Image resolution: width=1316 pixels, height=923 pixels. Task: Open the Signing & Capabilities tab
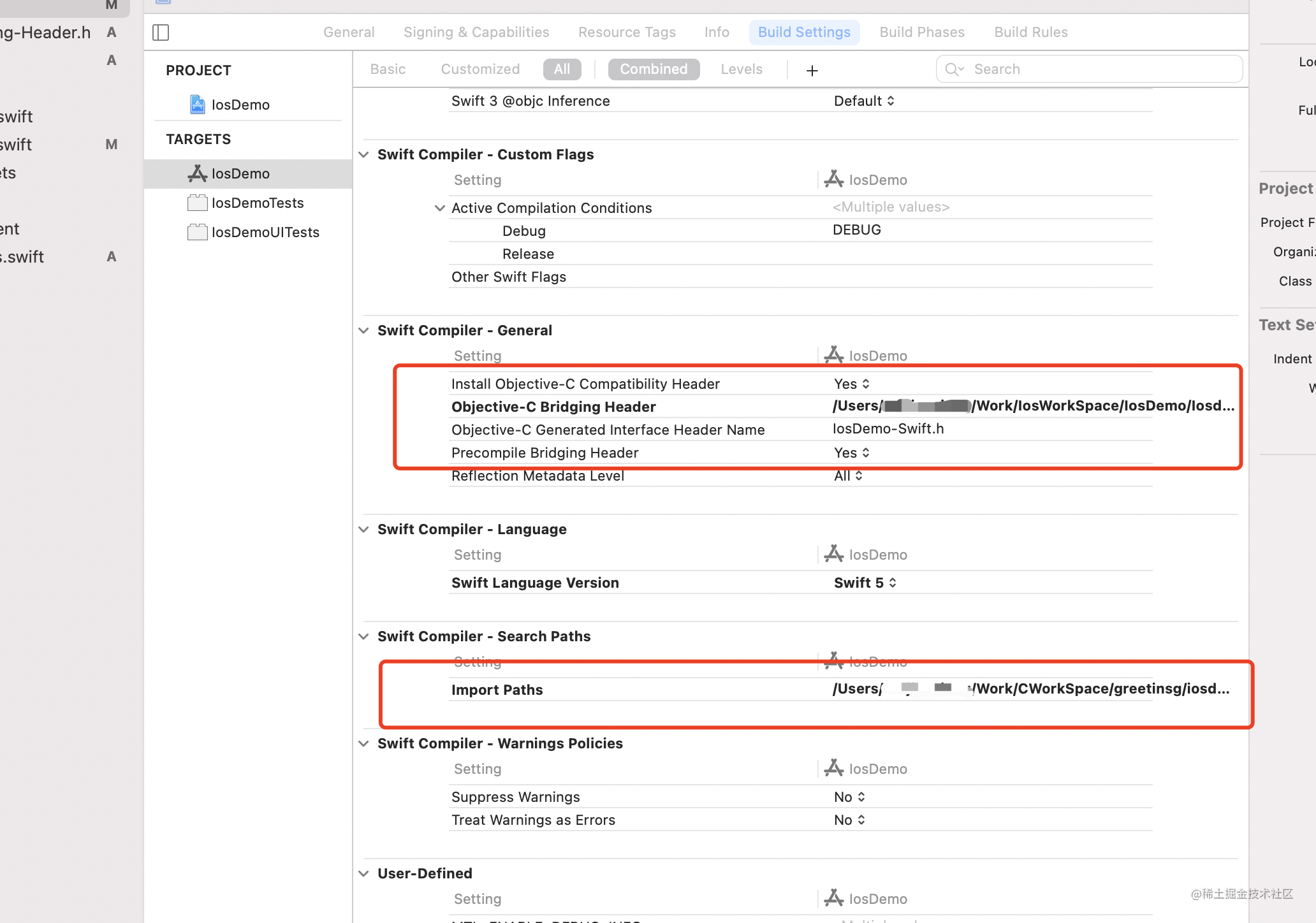(476, 33)
